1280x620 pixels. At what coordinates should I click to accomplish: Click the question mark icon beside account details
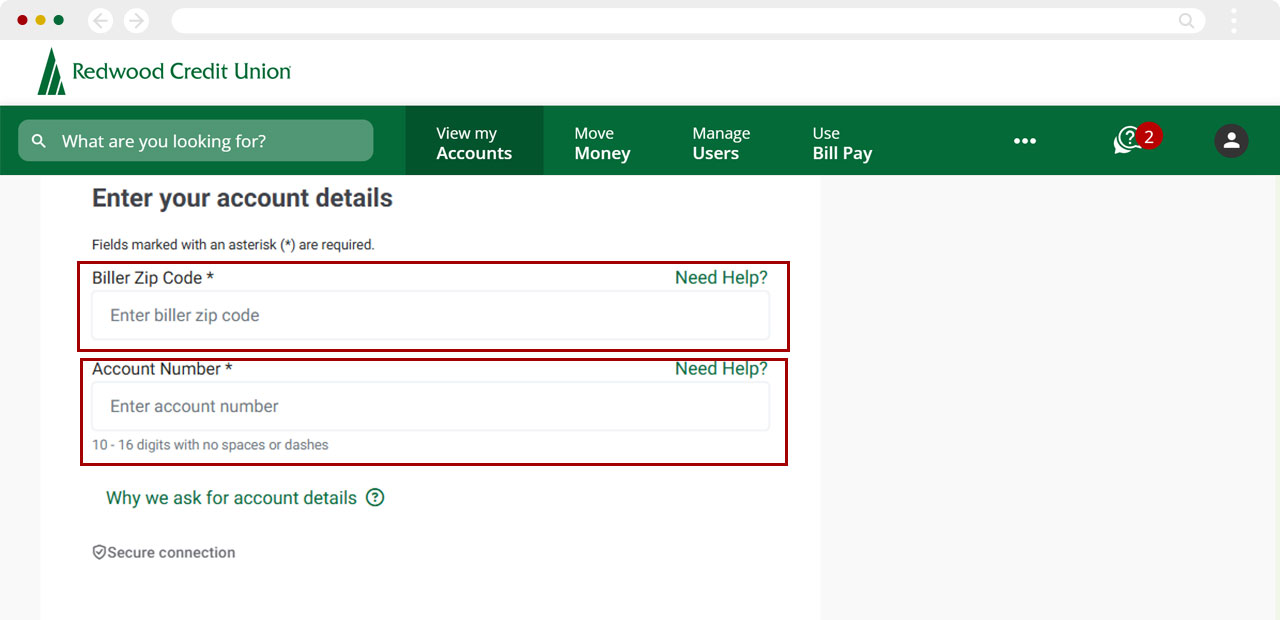375,498
